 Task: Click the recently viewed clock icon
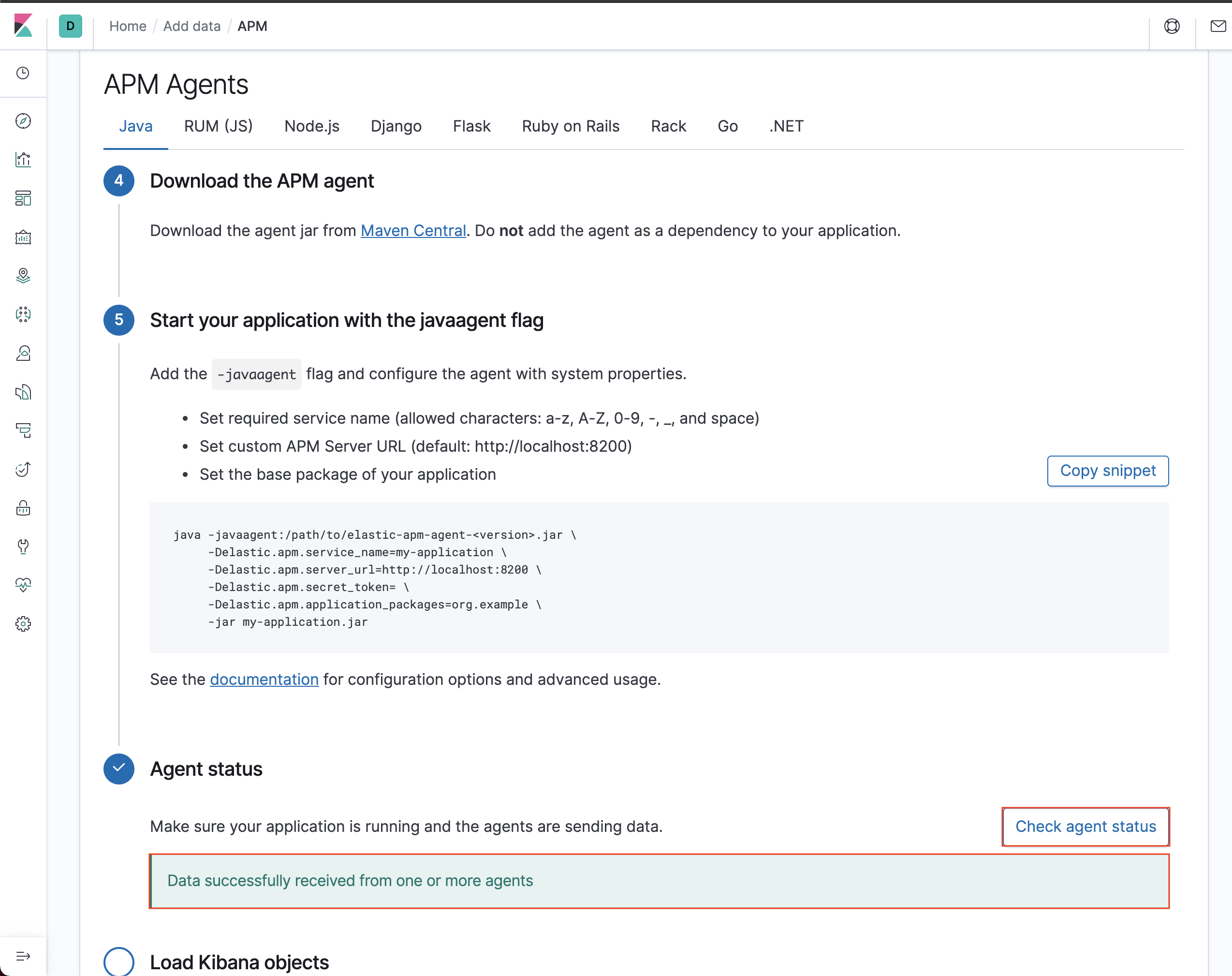tap(23, 73)
